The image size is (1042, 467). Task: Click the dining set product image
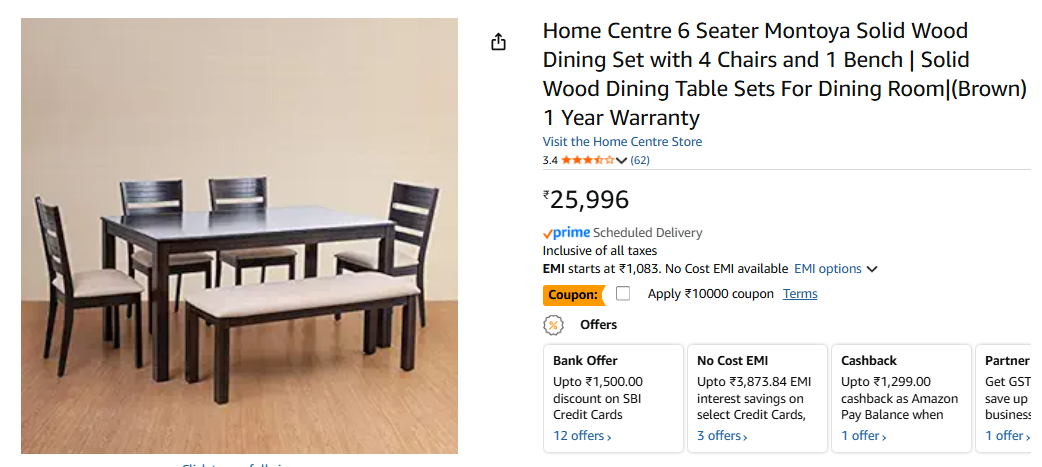point(239,236)
